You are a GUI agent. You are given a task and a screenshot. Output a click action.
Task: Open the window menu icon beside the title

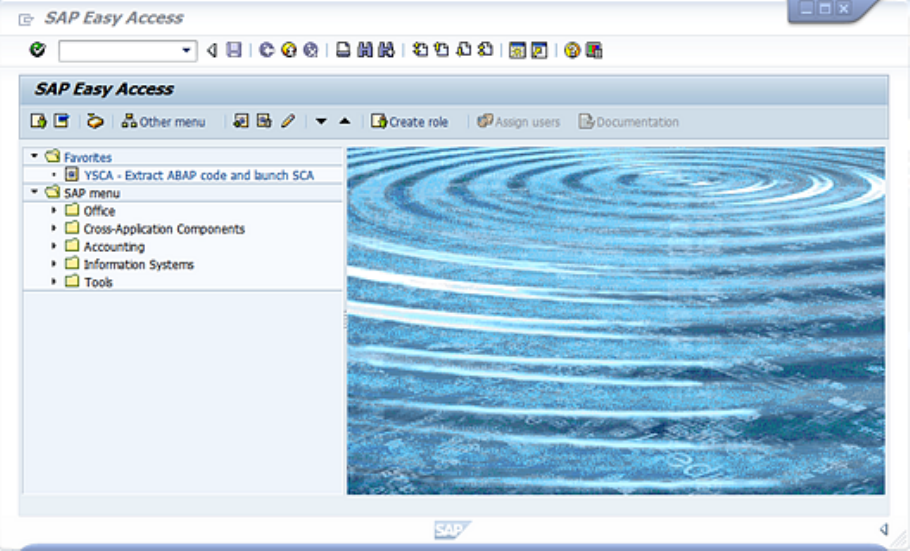click(26, 20)
